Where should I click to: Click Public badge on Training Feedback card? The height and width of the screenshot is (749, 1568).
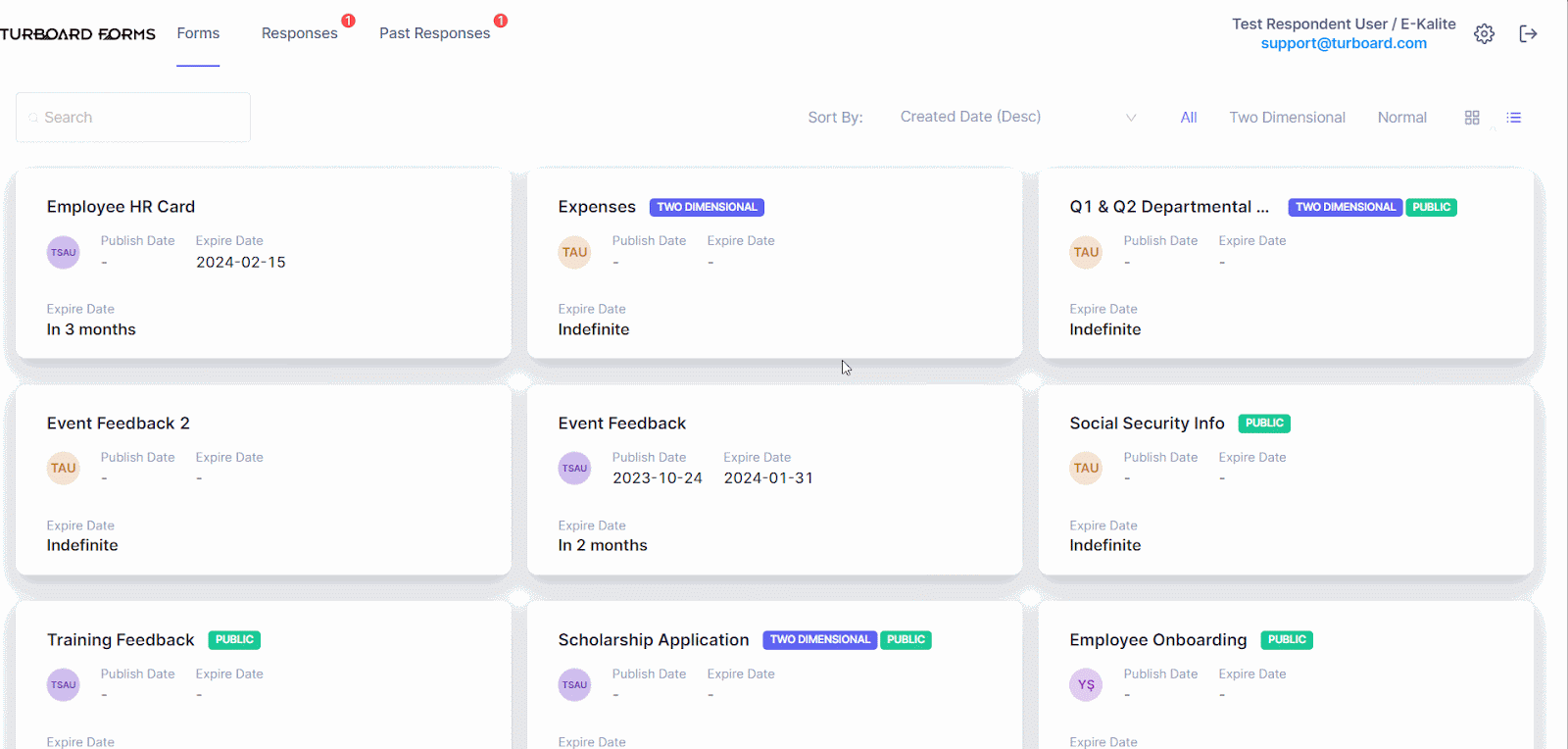click(x=234, y=640)
